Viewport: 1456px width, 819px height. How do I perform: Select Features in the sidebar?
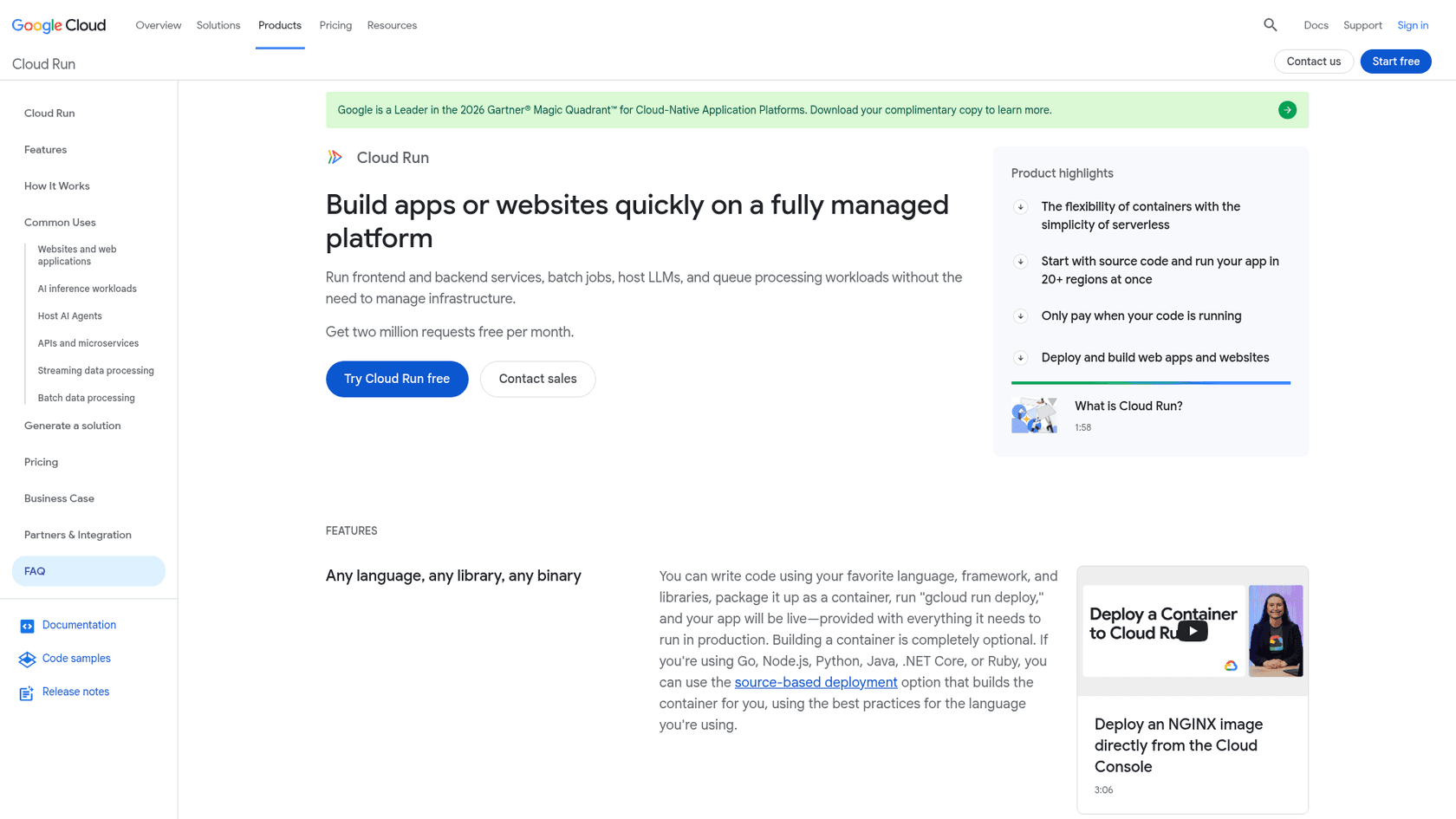point(45,150)
